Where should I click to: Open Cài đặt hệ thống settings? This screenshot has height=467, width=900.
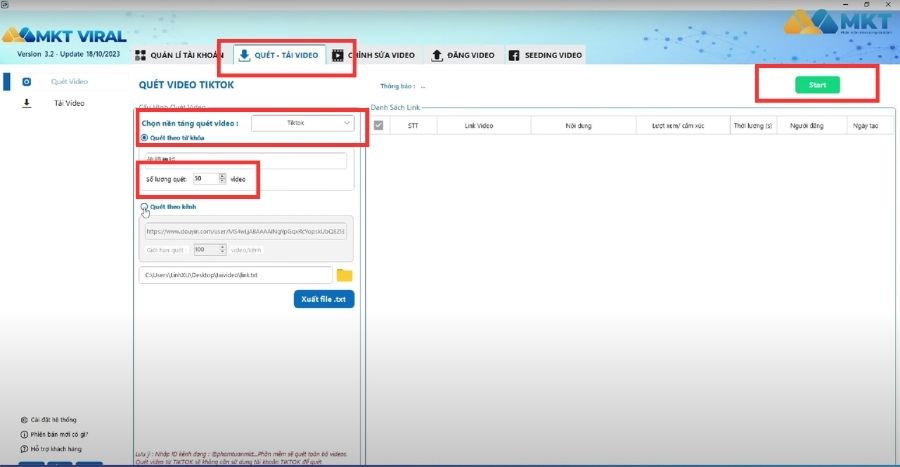point(49,420)
